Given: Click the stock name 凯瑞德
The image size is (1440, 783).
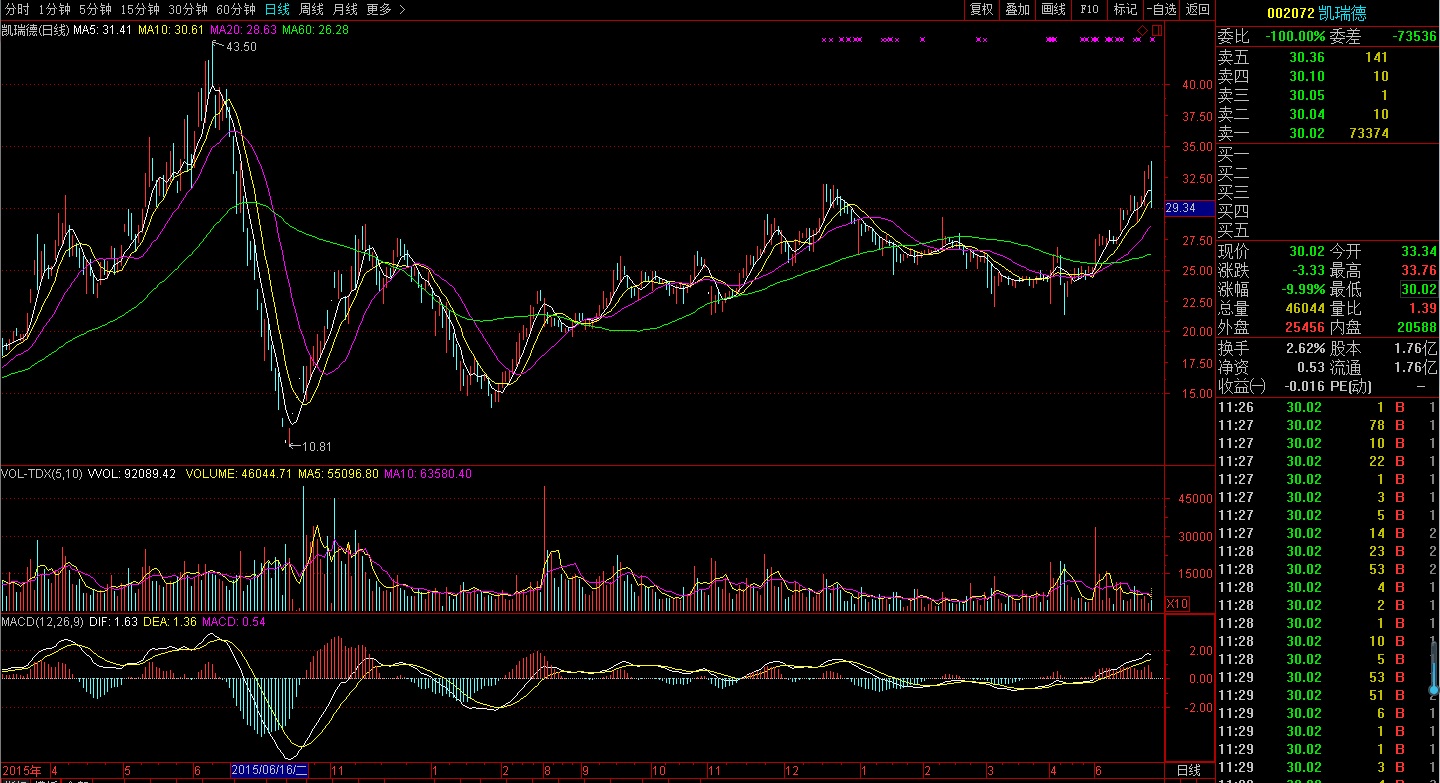Looking at the screenshot, I should click(x=1342, y=13).
